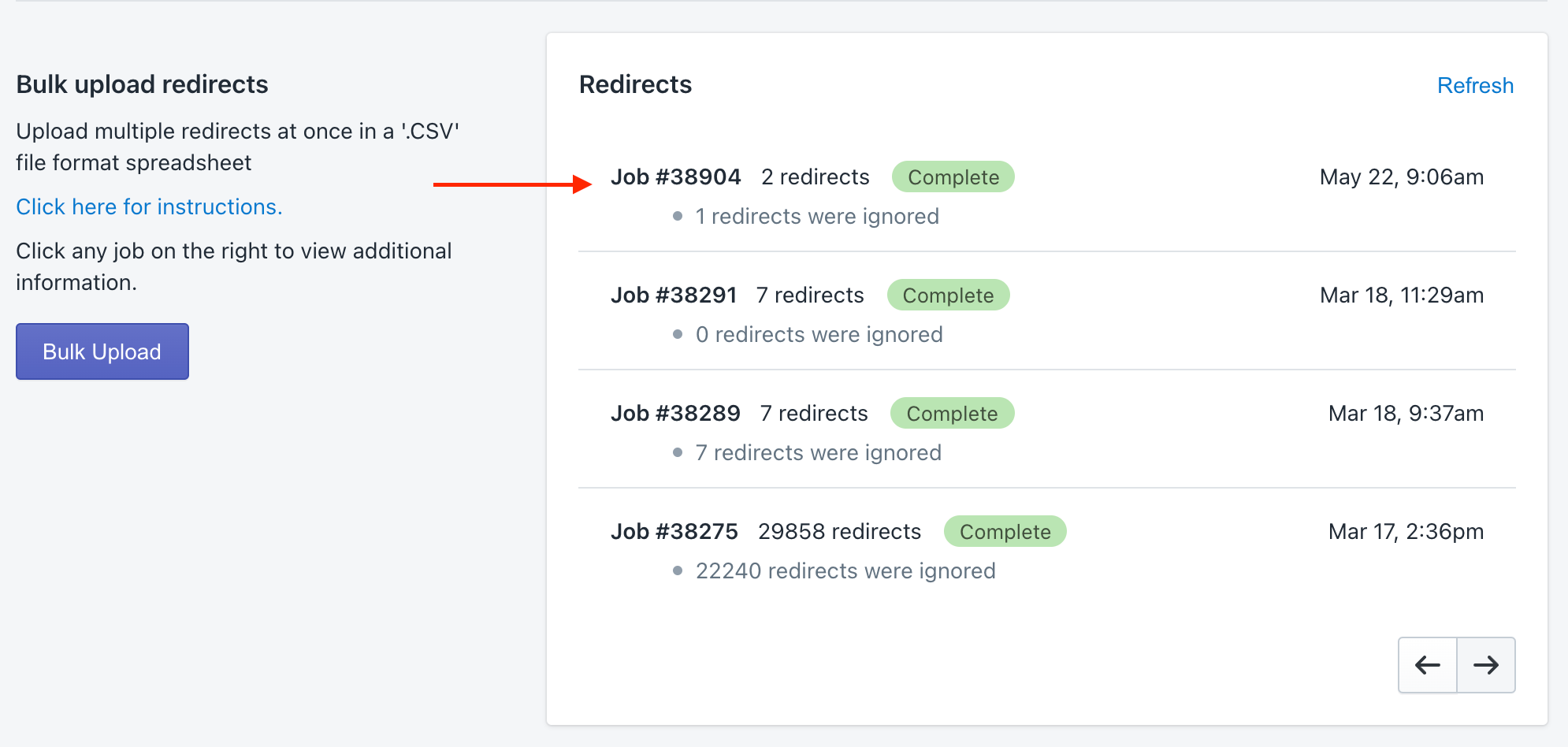Click the Complete badge on Job #38275

(1005, 531)
